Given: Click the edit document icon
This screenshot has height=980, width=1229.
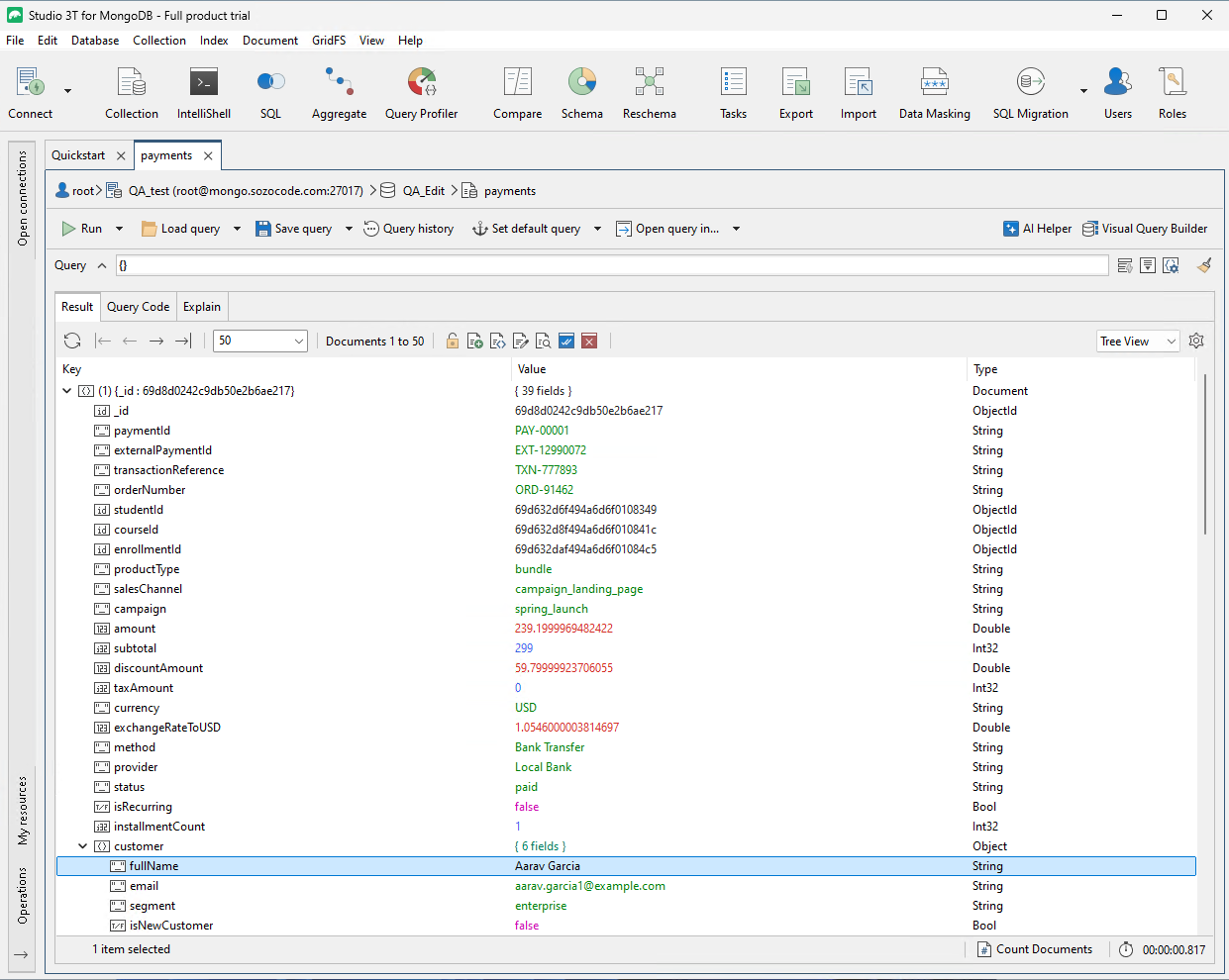Looking at the screenshot, I should coord(521,341).
